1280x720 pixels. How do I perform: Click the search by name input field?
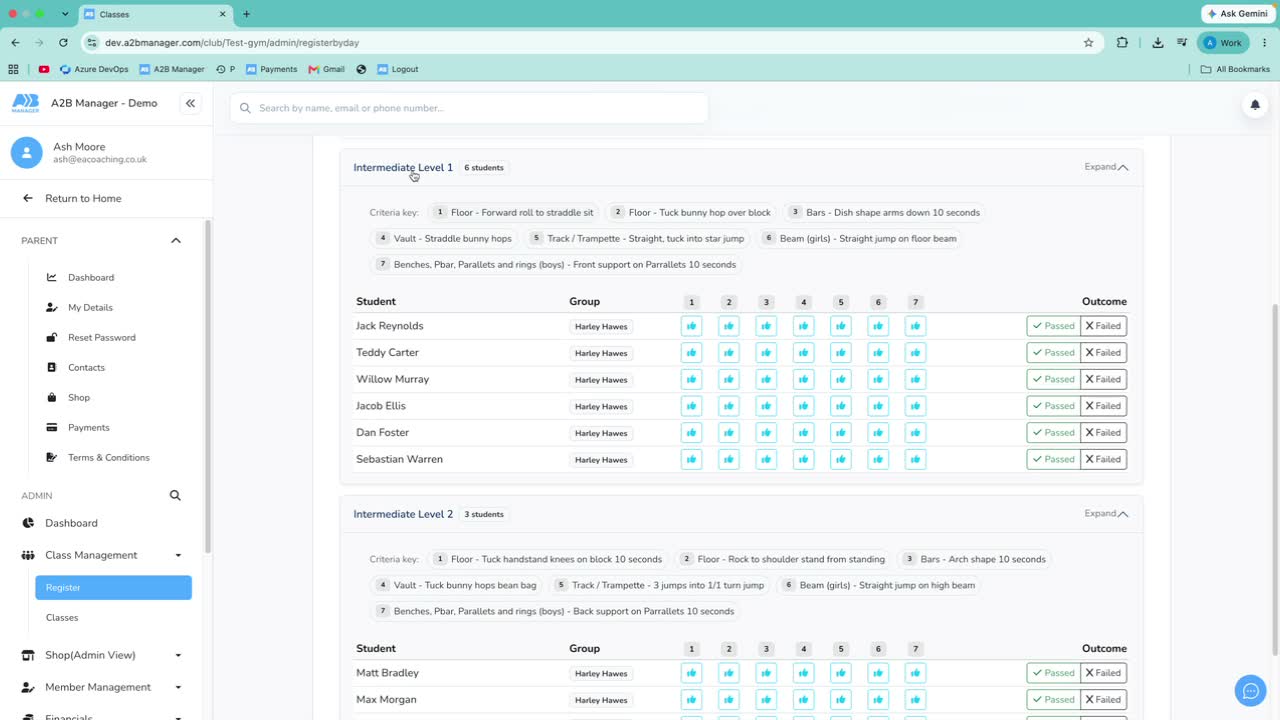tap(469, 108)
